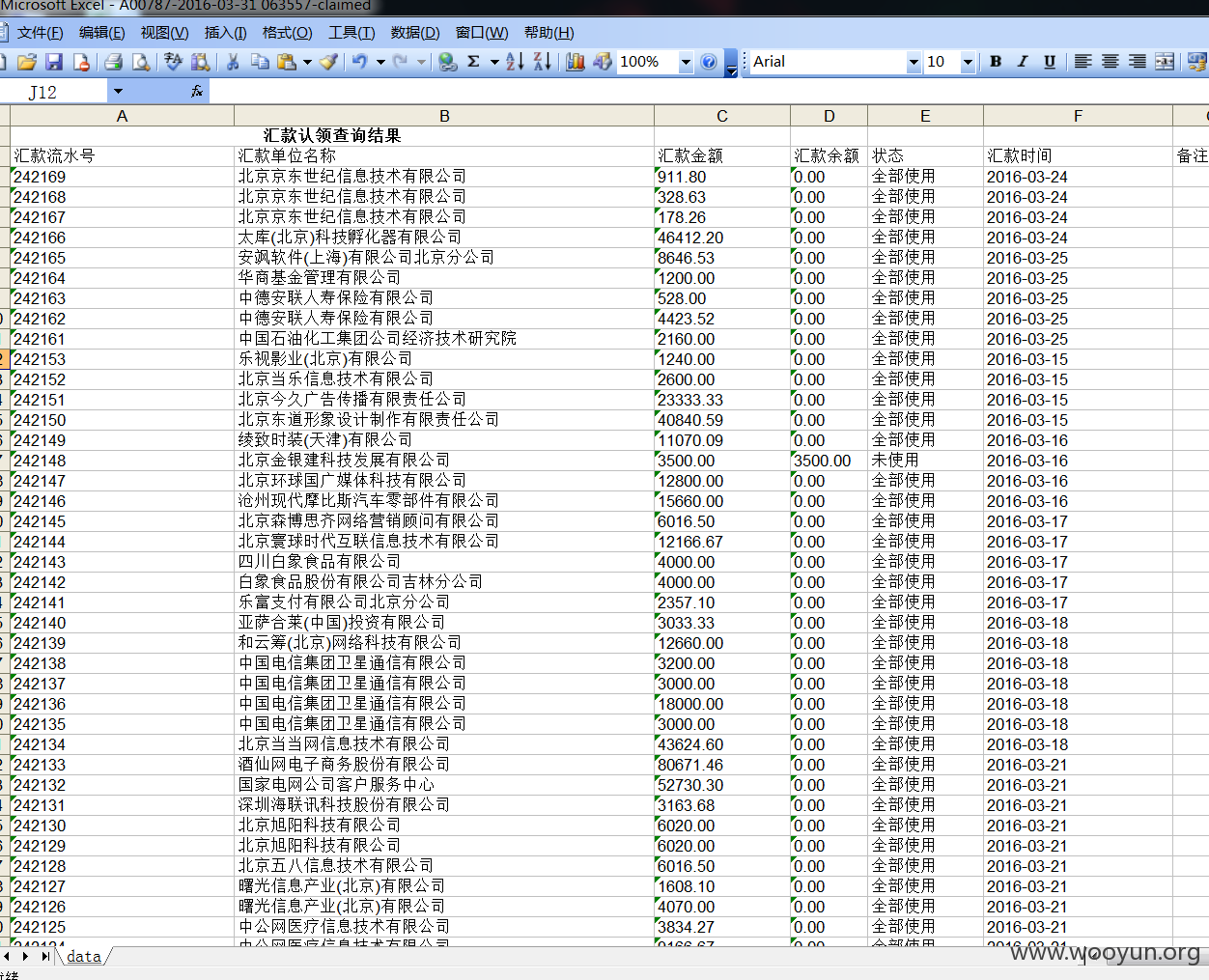The width and height of the screenshot is (1209, 980).
Task: Show the Drawing toolbar icon
Action: click(602, 62)
